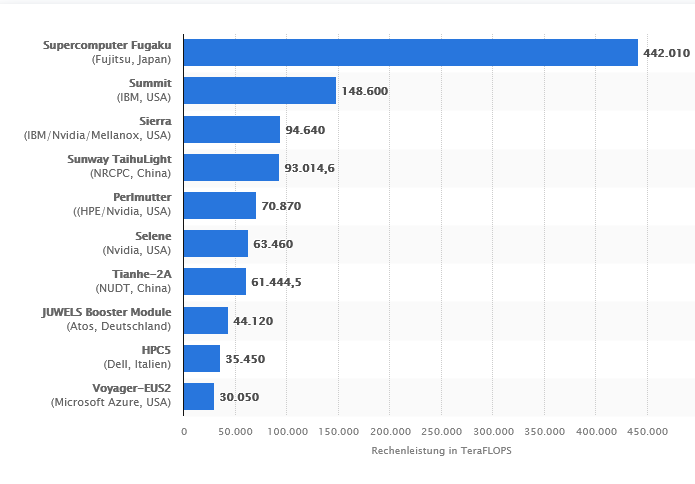Click the Rechenleistung in TeraFLOPS axis title
This screenshot has width=695, height=484.
coord(441,451)
